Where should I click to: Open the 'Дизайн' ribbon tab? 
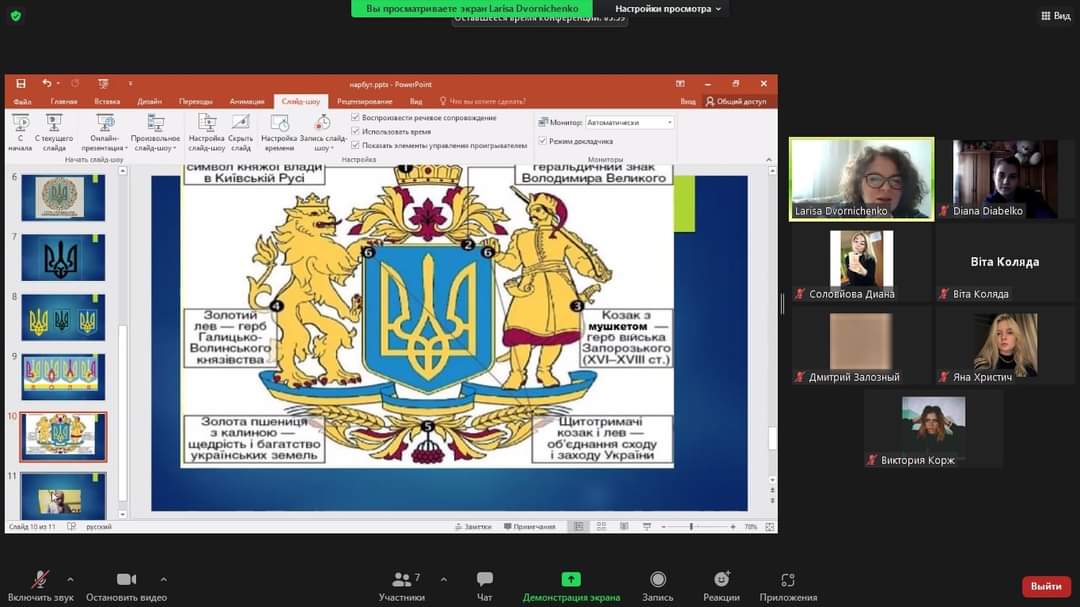tap(150, 101)
